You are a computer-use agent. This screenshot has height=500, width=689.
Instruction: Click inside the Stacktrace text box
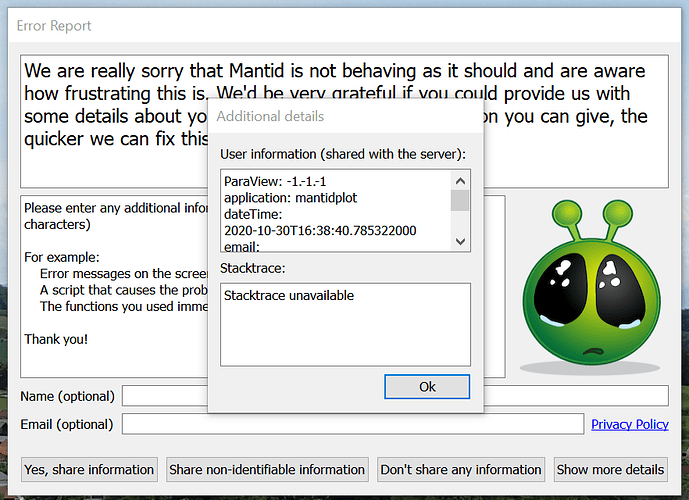pos(345,324)
